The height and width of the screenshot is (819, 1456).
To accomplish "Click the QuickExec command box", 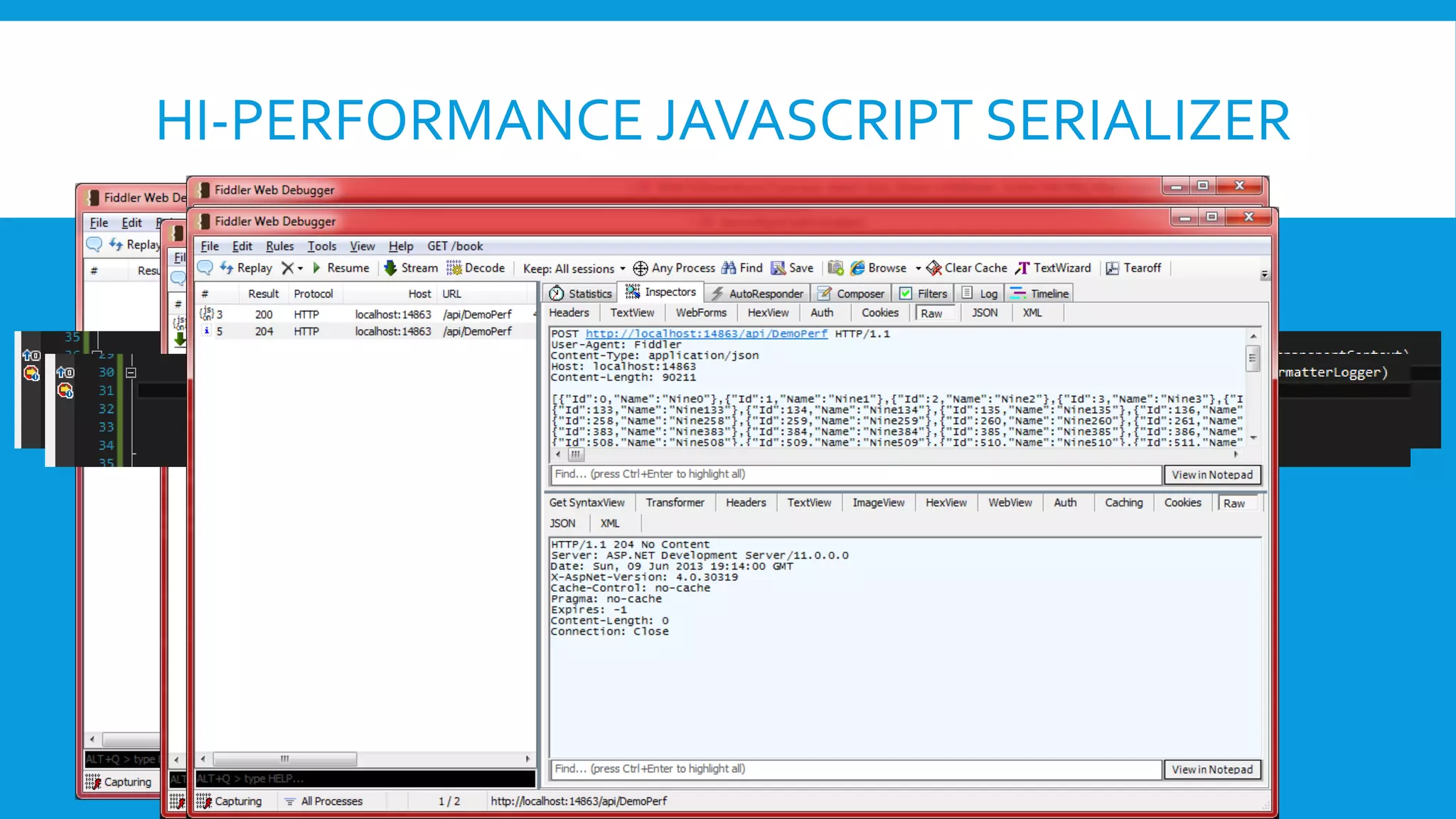I will 365,778.
